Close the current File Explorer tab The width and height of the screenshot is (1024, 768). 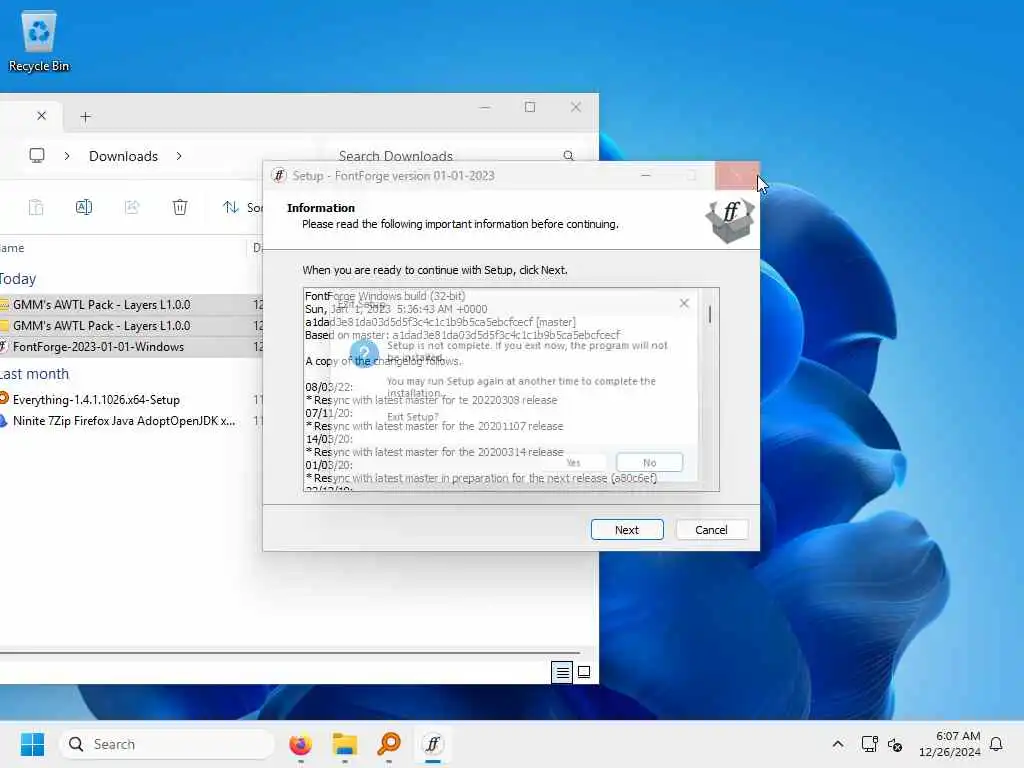(41, 116)
